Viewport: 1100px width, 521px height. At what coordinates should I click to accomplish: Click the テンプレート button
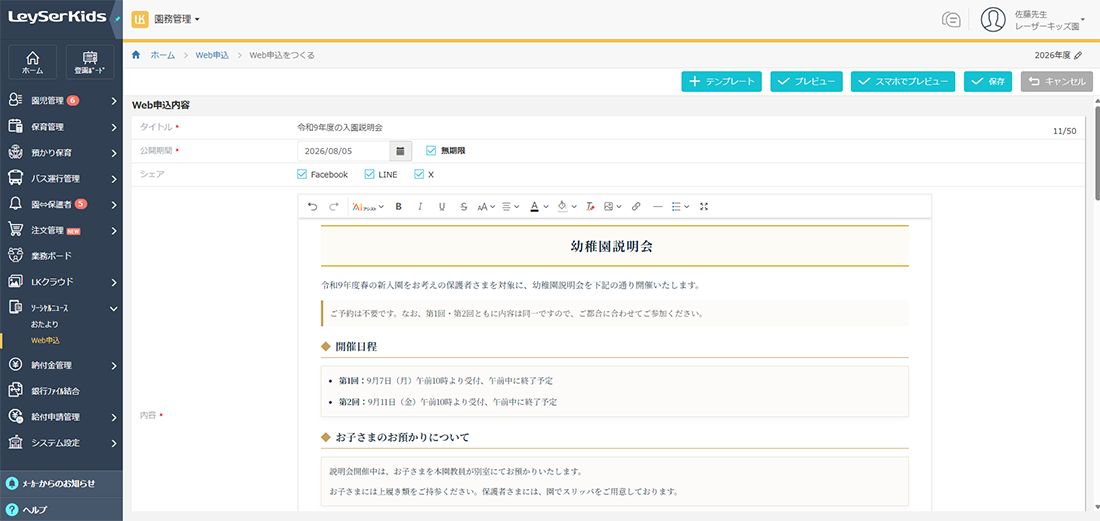(721, 81)
